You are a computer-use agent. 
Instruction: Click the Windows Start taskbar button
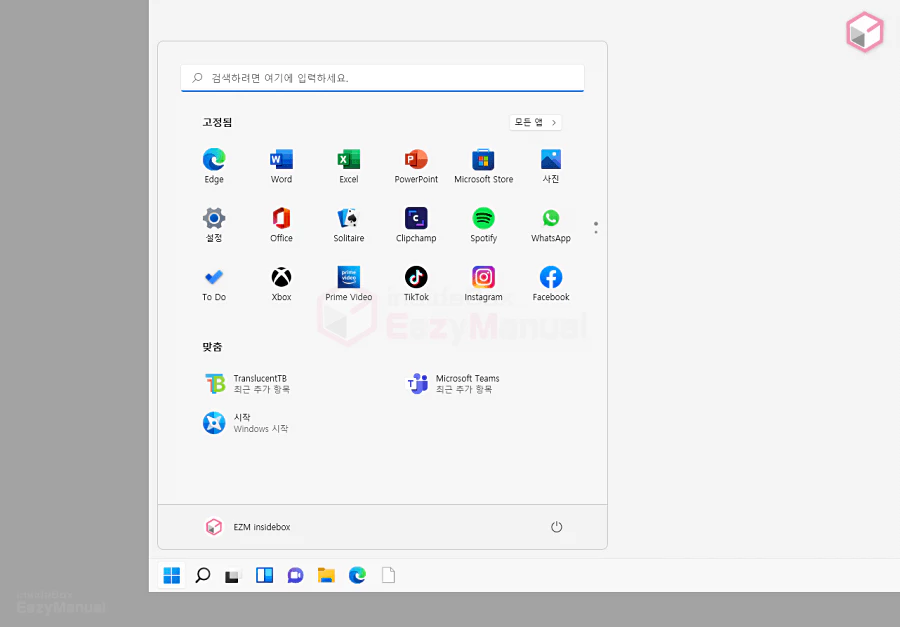click(x=172, y=575)
